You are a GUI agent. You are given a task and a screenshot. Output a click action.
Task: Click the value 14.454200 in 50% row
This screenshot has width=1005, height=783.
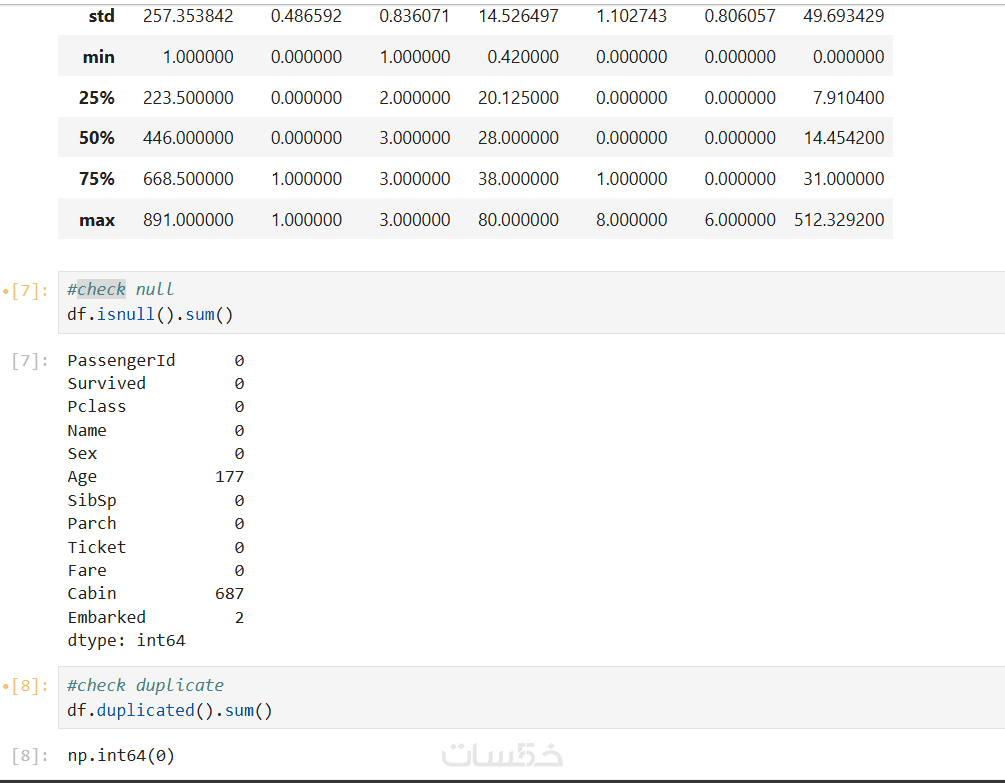(844, 138)
